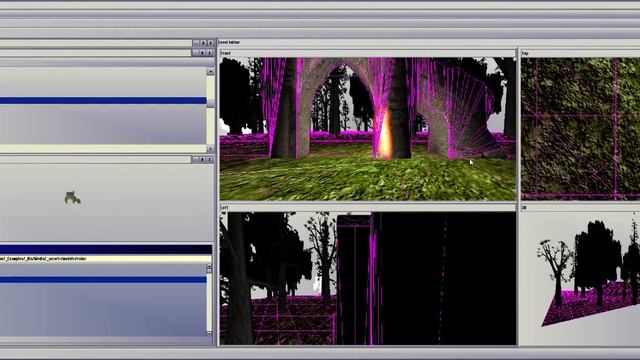This screenshot has height=360, width=640.
Task: Minimize the model preview panel
Action: 196,159
